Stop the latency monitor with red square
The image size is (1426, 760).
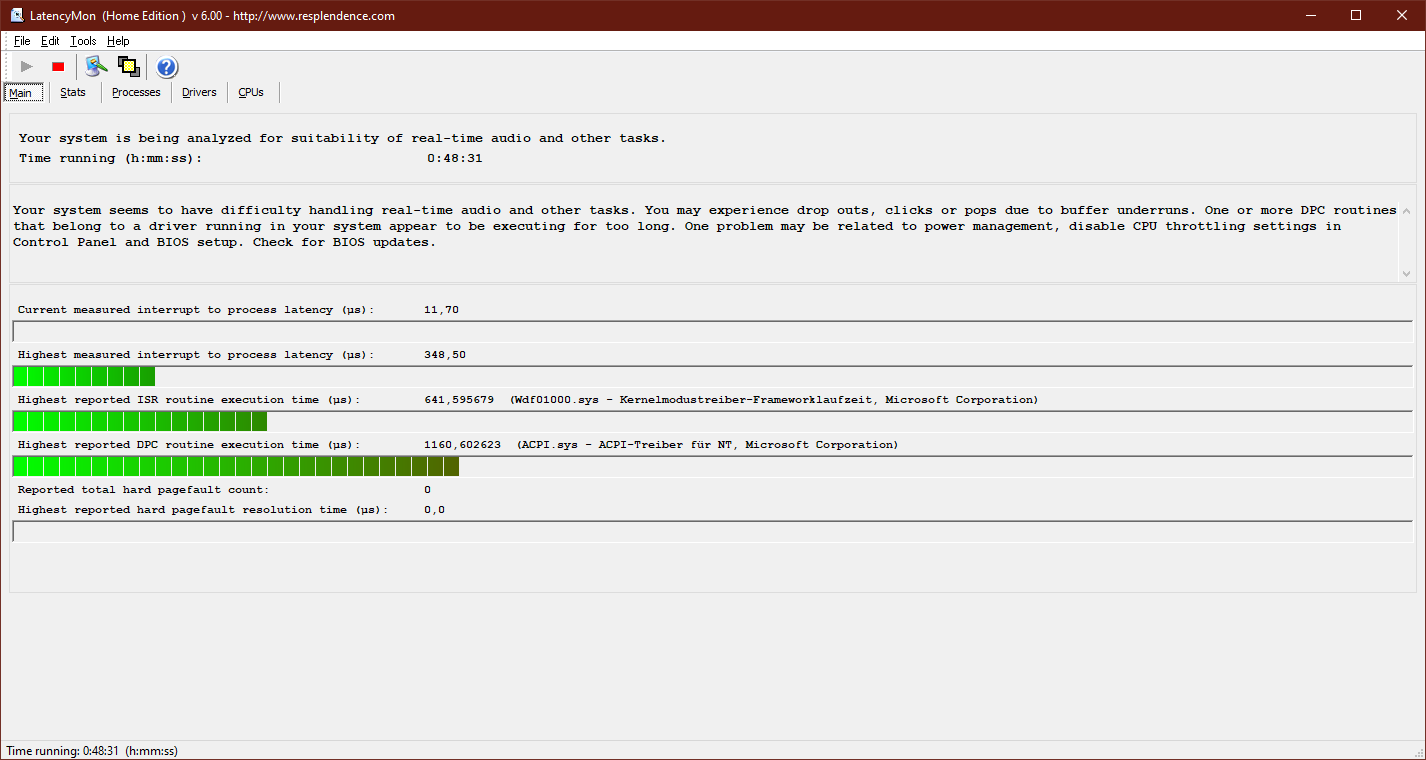coord(58,67)
